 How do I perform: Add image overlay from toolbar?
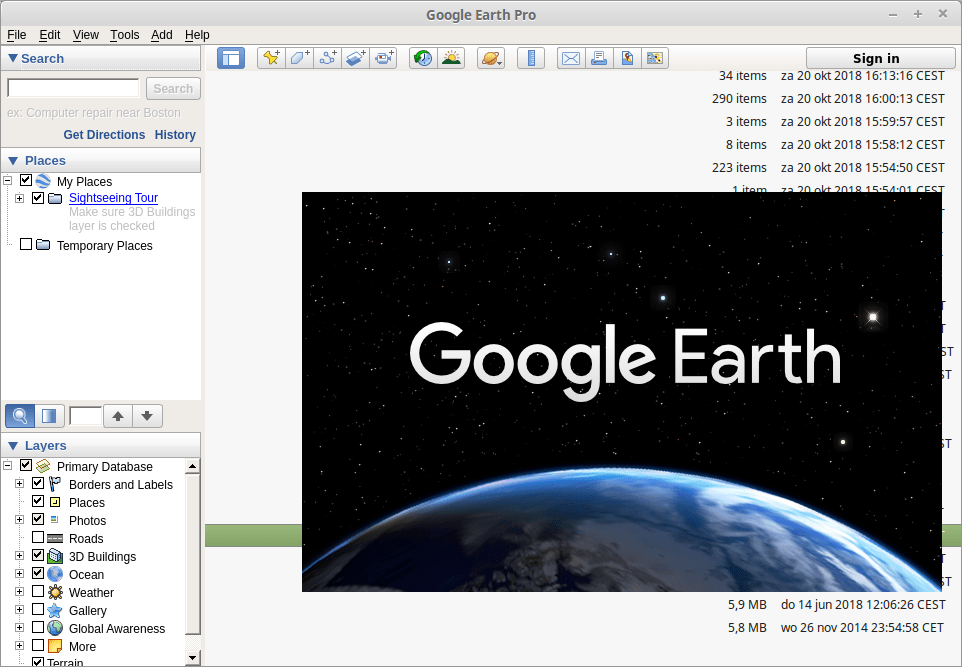[x=356, y=58]
